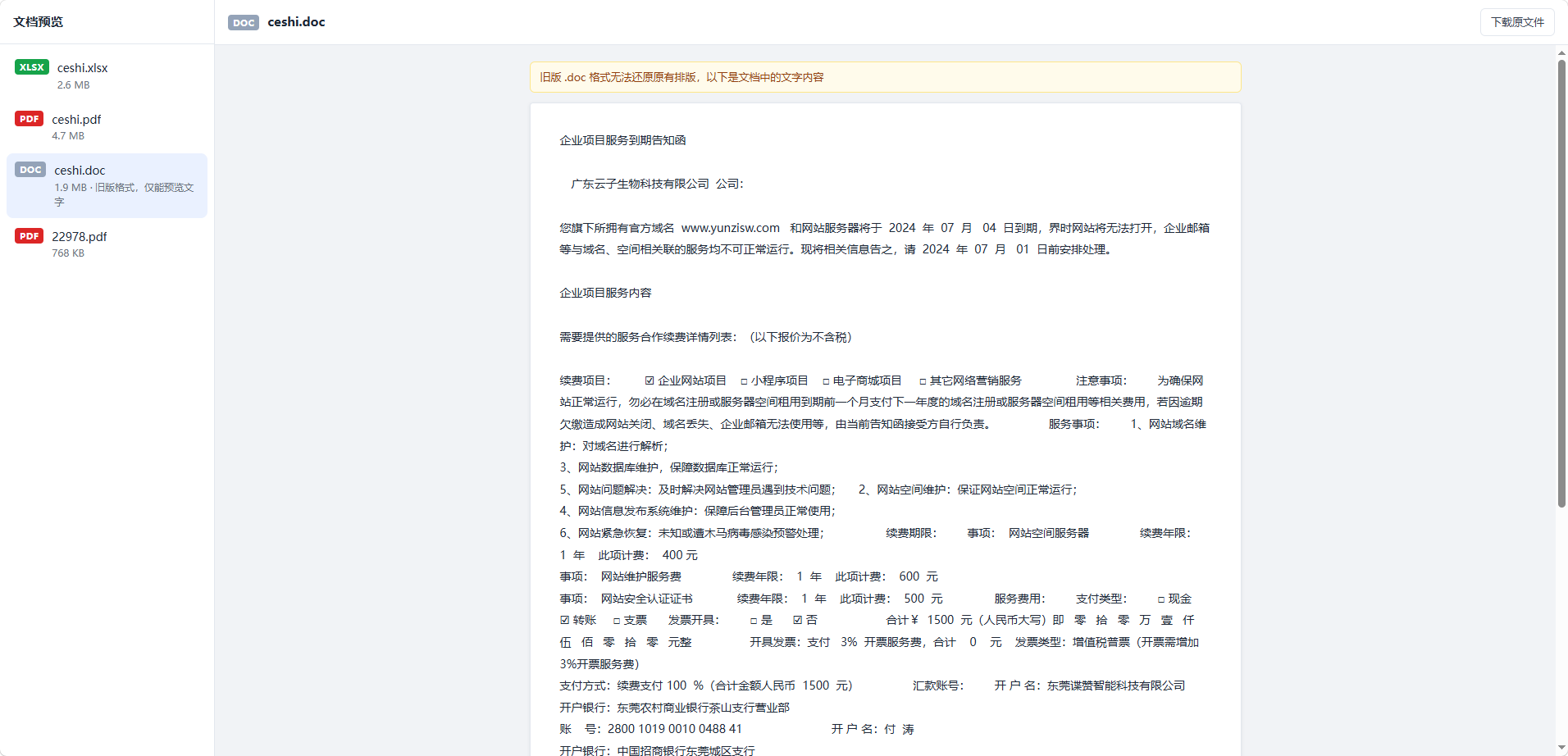1568x756 pixels.
Task: Click the □ 小程序项目 text
Action: 774,380
